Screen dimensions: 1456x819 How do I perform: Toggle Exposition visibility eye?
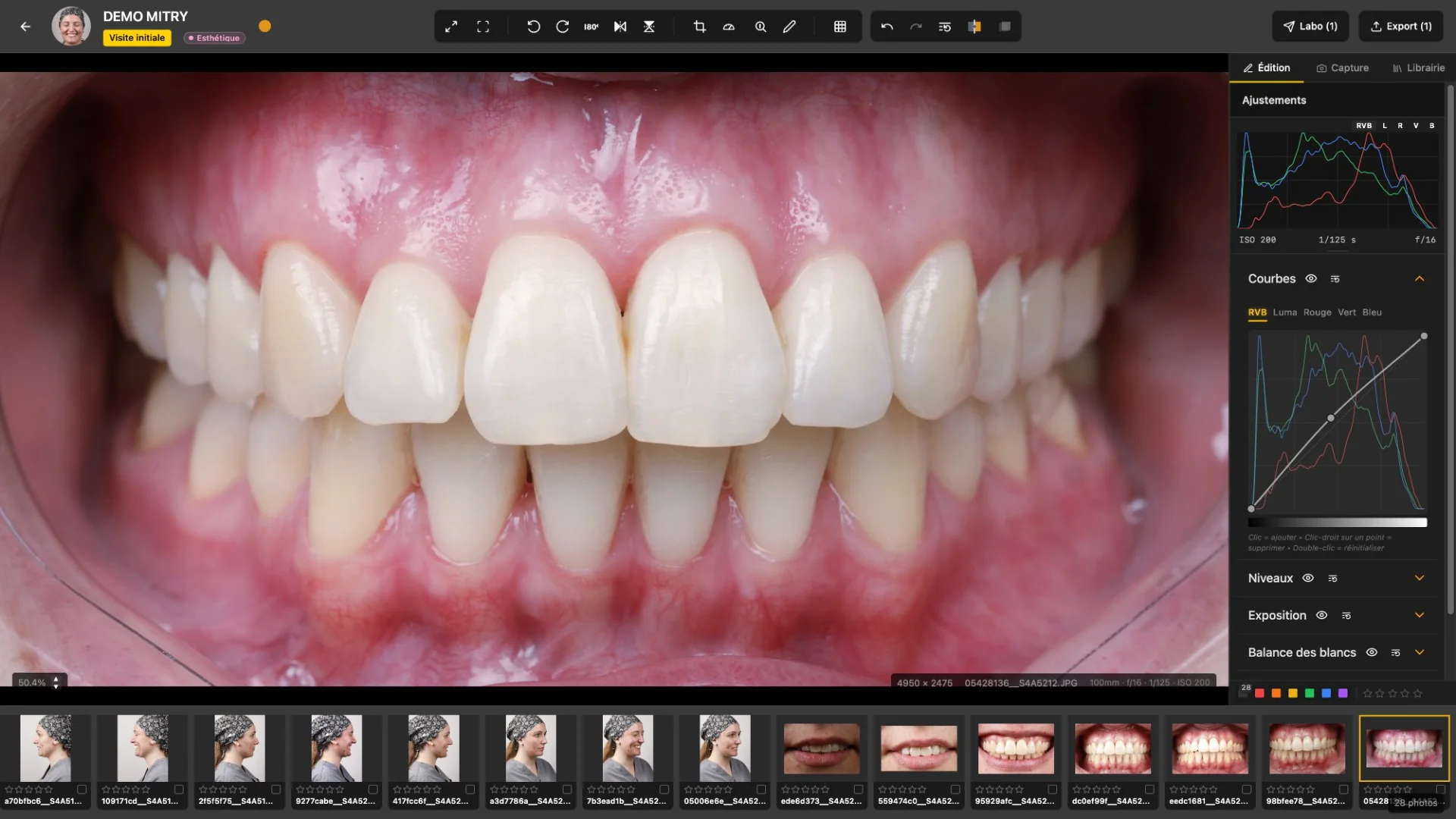pyautogui.click(x=1322, y=615)
